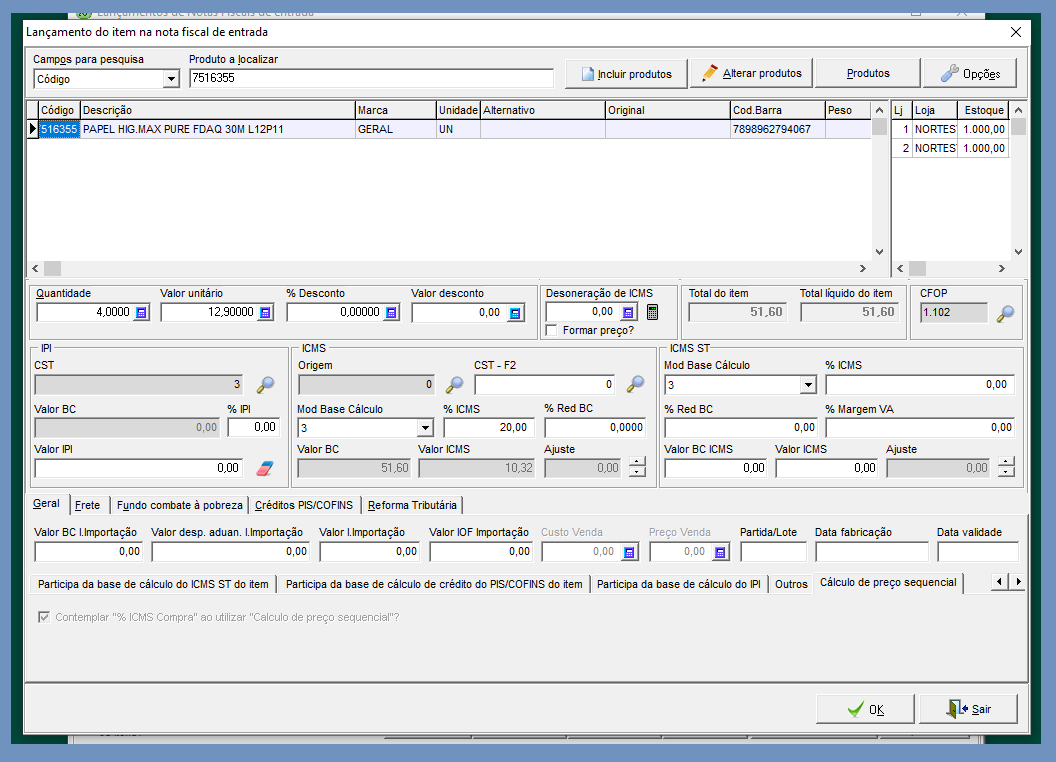Search CFOP using the magnifier icon
The height and width of the screenshot is (762, 1056).
pyautogui.click(x=1005, y=313)
